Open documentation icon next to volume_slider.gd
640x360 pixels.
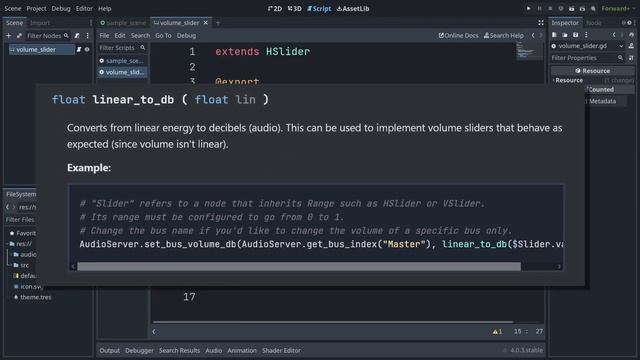(631, 46)
